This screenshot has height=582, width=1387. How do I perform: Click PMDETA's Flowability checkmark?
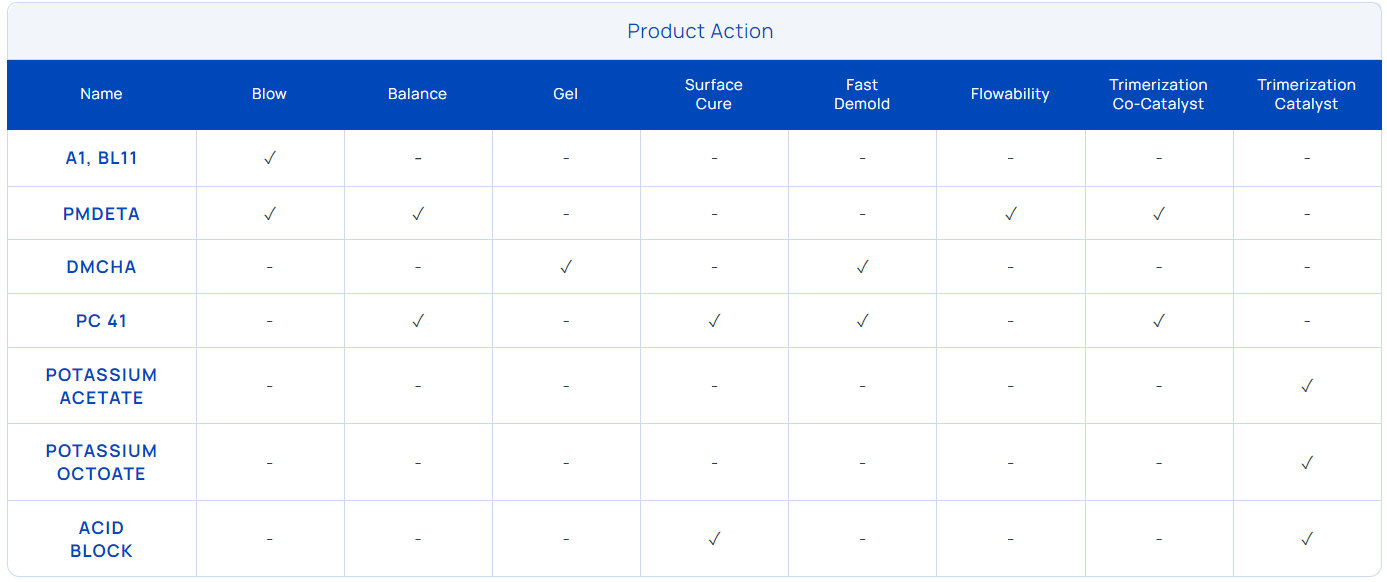(1010, 214)
